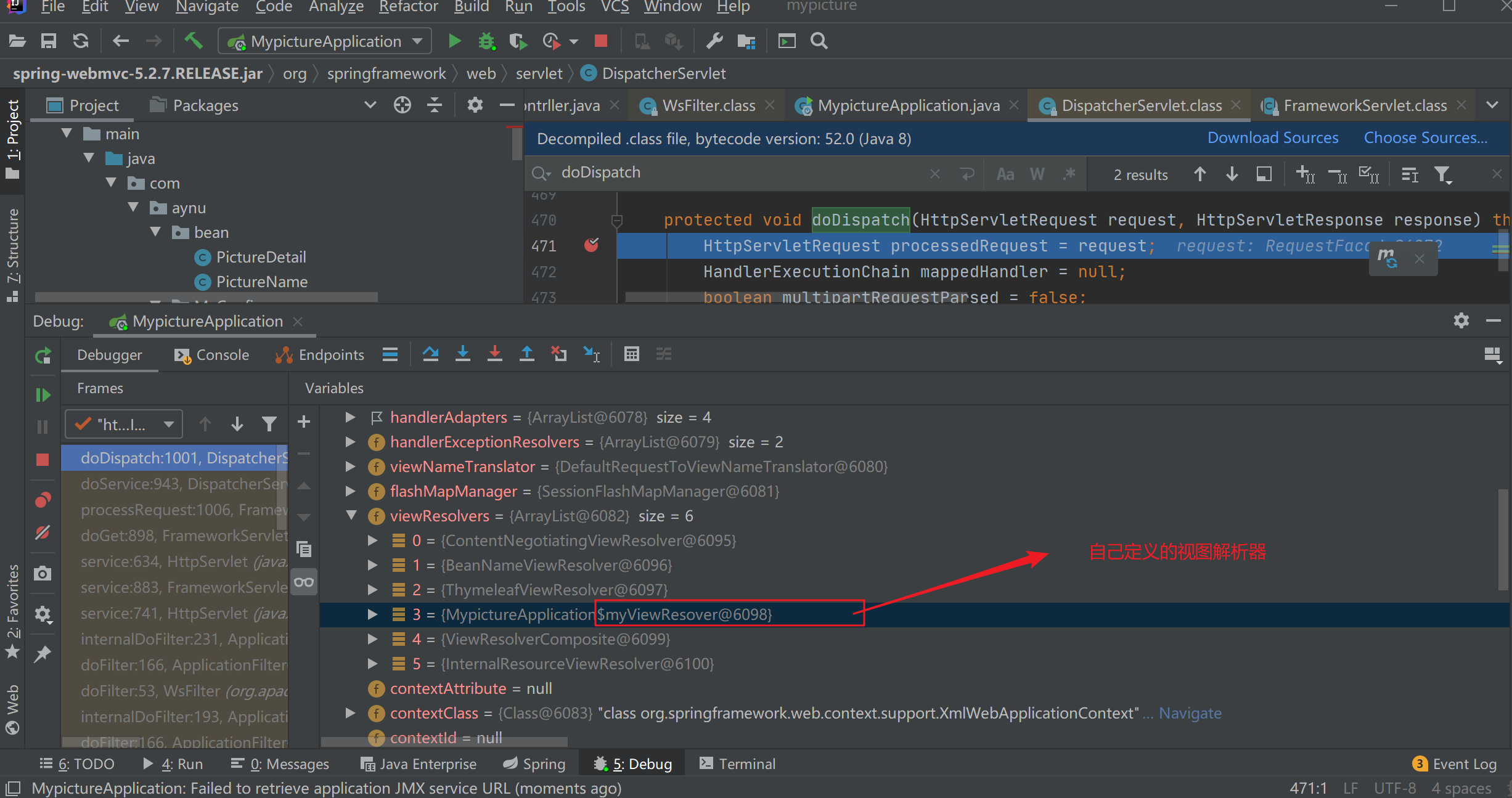Click Step Out debugger icon
Screen dimensions: 1512x798
(x=526, y=354)
